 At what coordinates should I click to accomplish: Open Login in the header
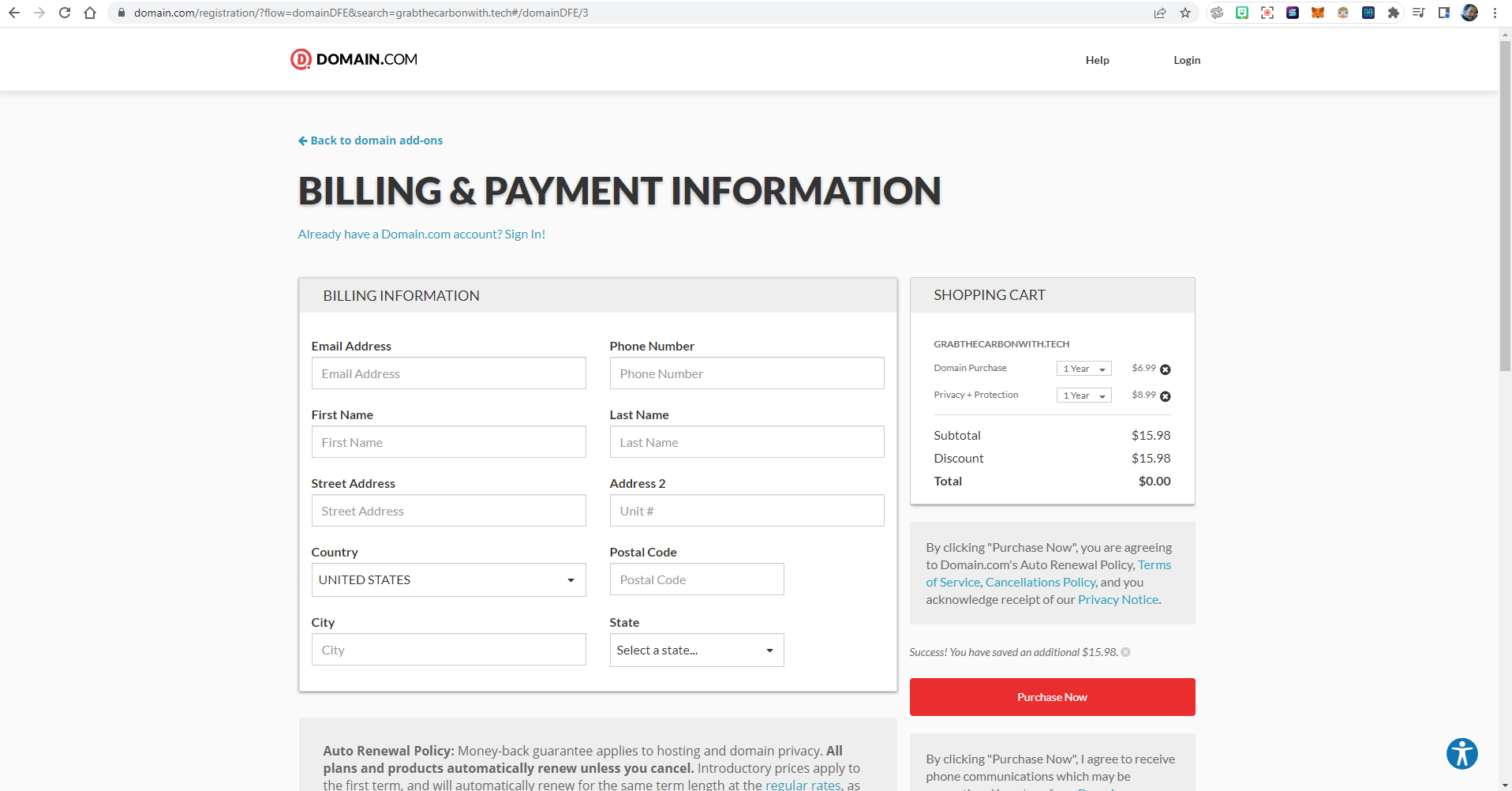(1187, 60)
